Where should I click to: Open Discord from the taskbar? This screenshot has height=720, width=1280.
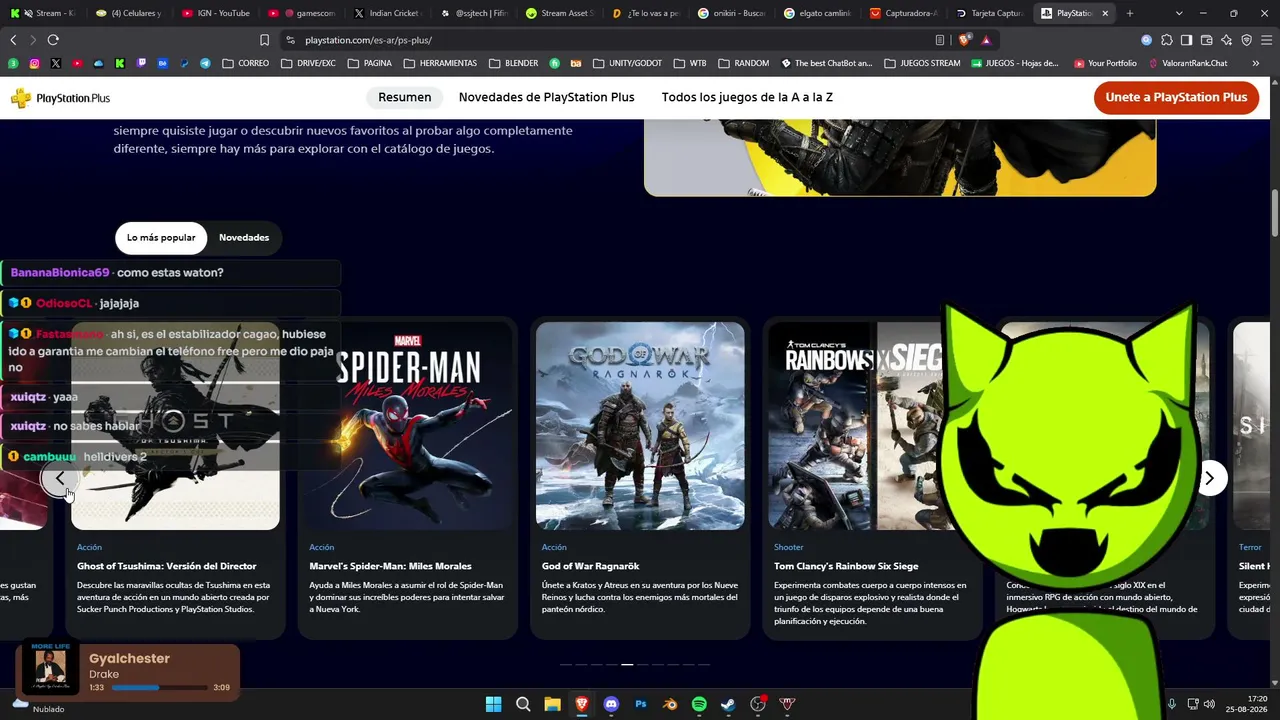click(x=611, y=704)
